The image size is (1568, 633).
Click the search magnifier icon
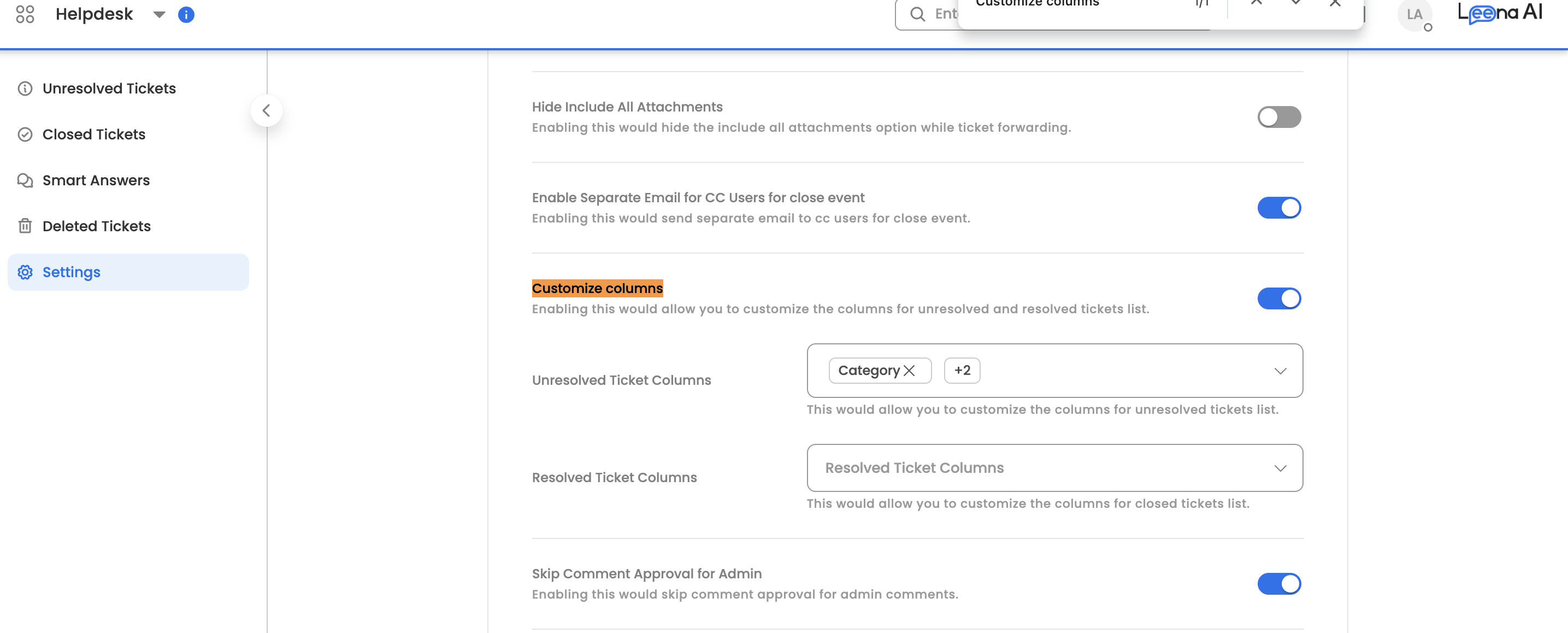pyautogui.click(x=917, y=14)
